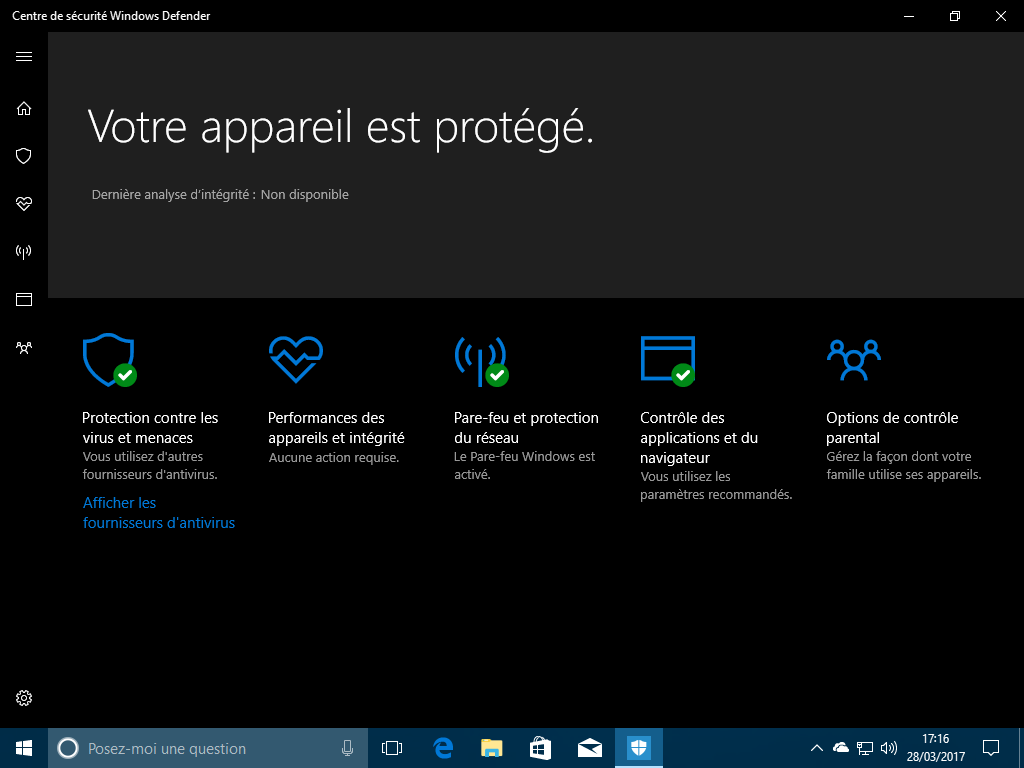The width and height of the screenshot is (1024, 768).
Task: Show hidden system tray icons
Action: coord(816,748)
